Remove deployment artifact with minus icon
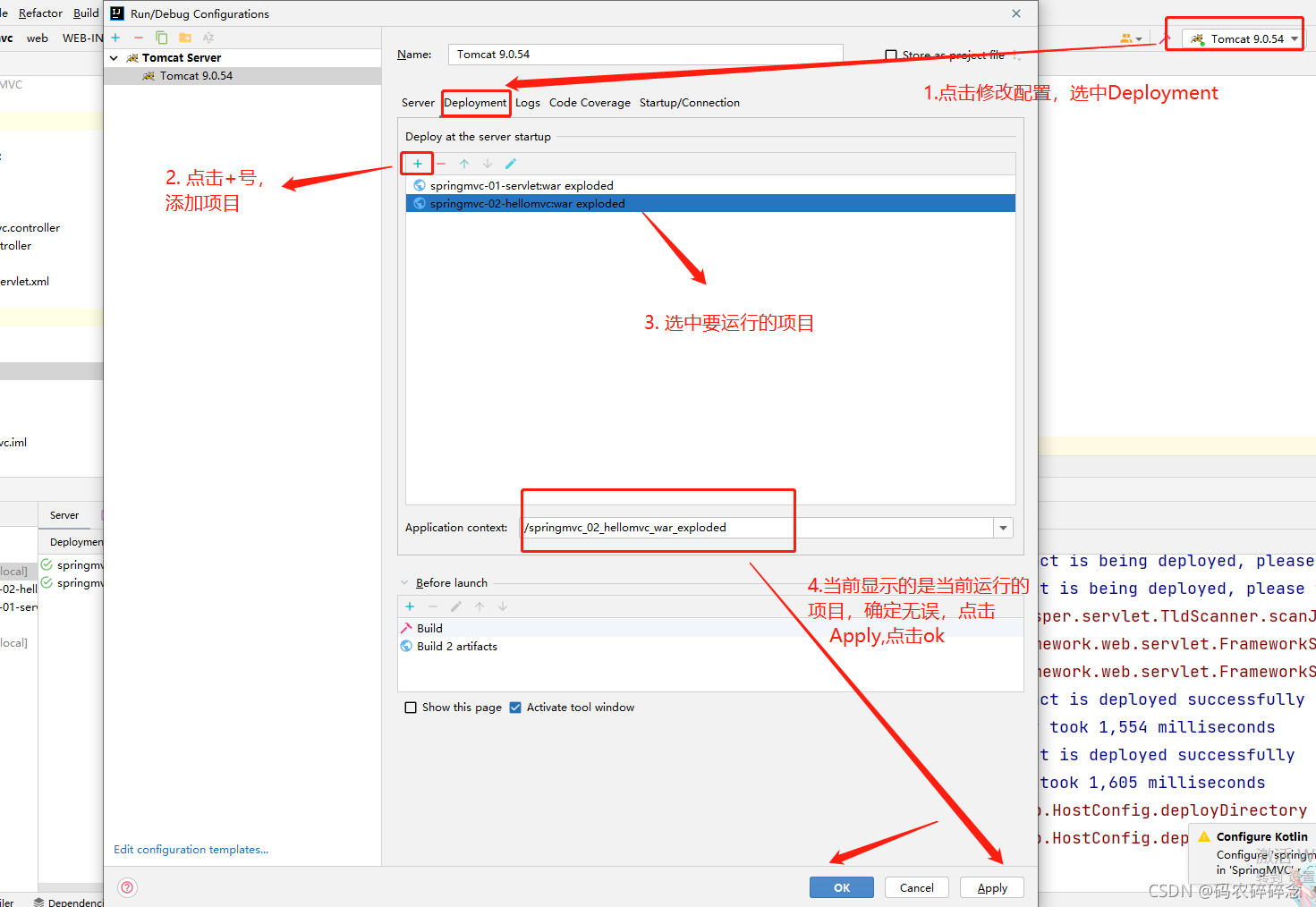 [x=441, y=164]
